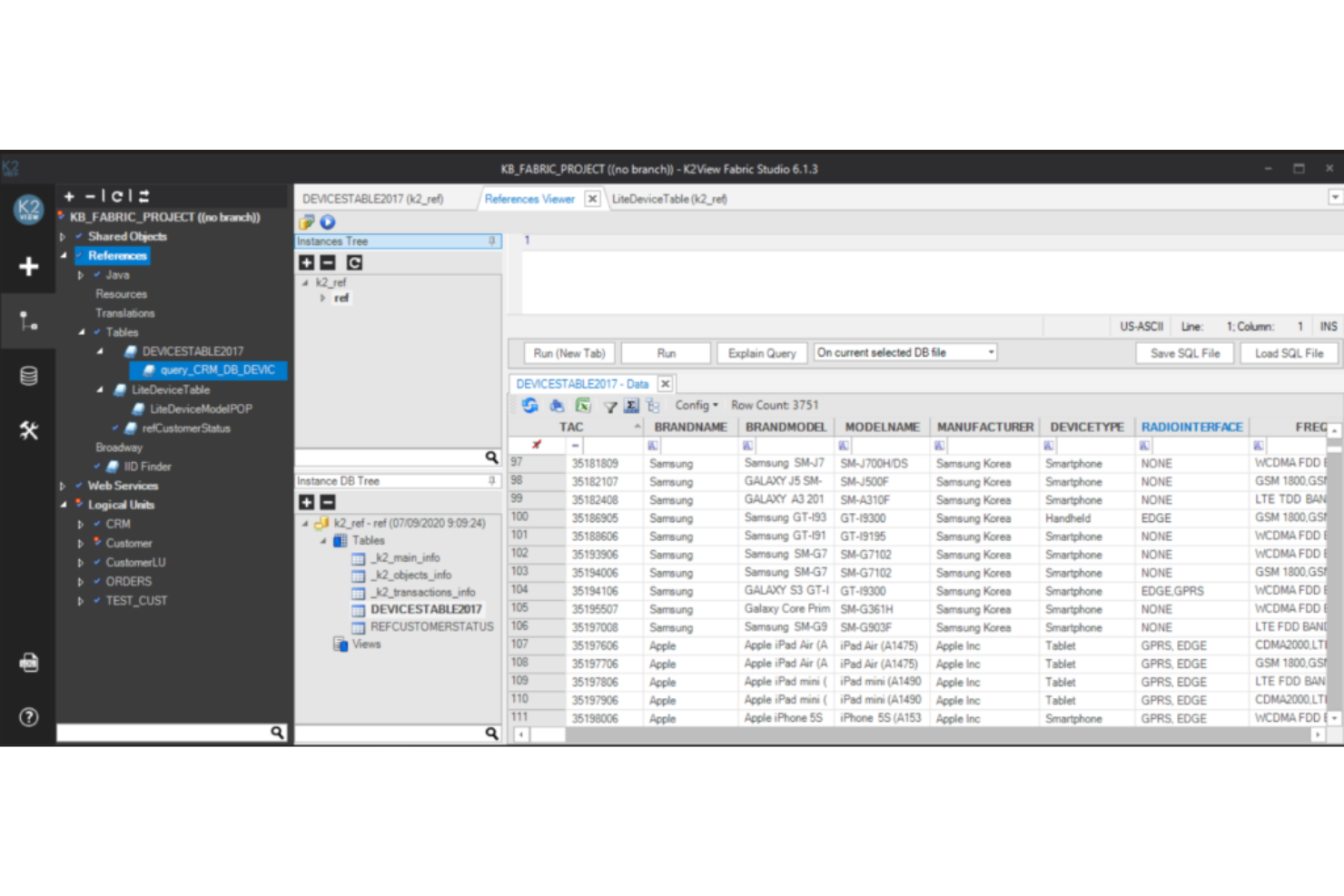
Task: Click refresh icon in project tree toolbar
Action: pos(117,196)
